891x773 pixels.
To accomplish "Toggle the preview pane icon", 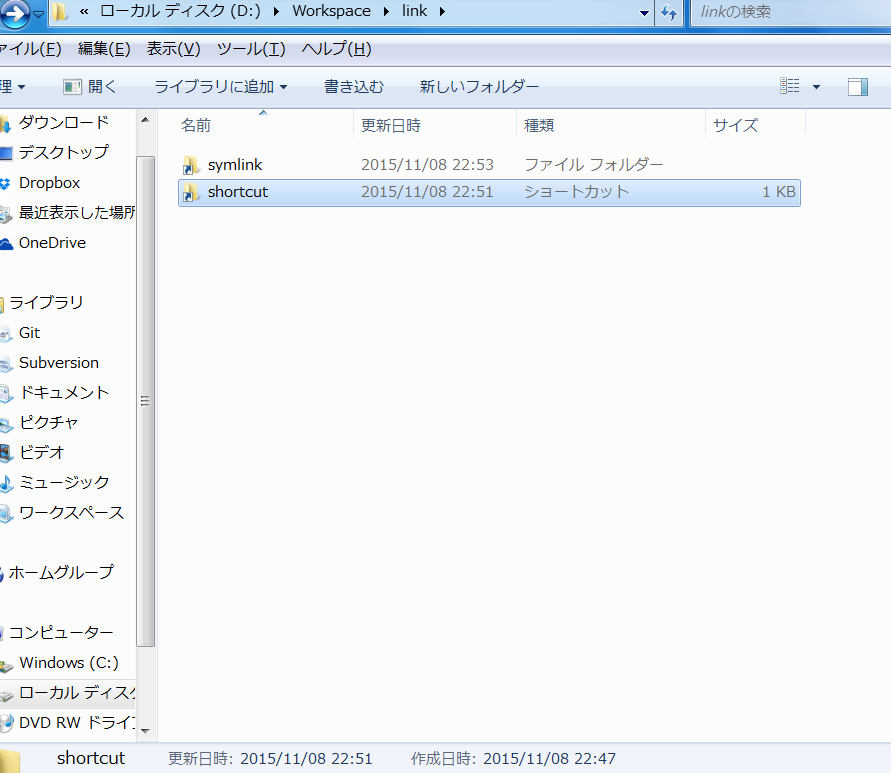I will pos(857,87).
